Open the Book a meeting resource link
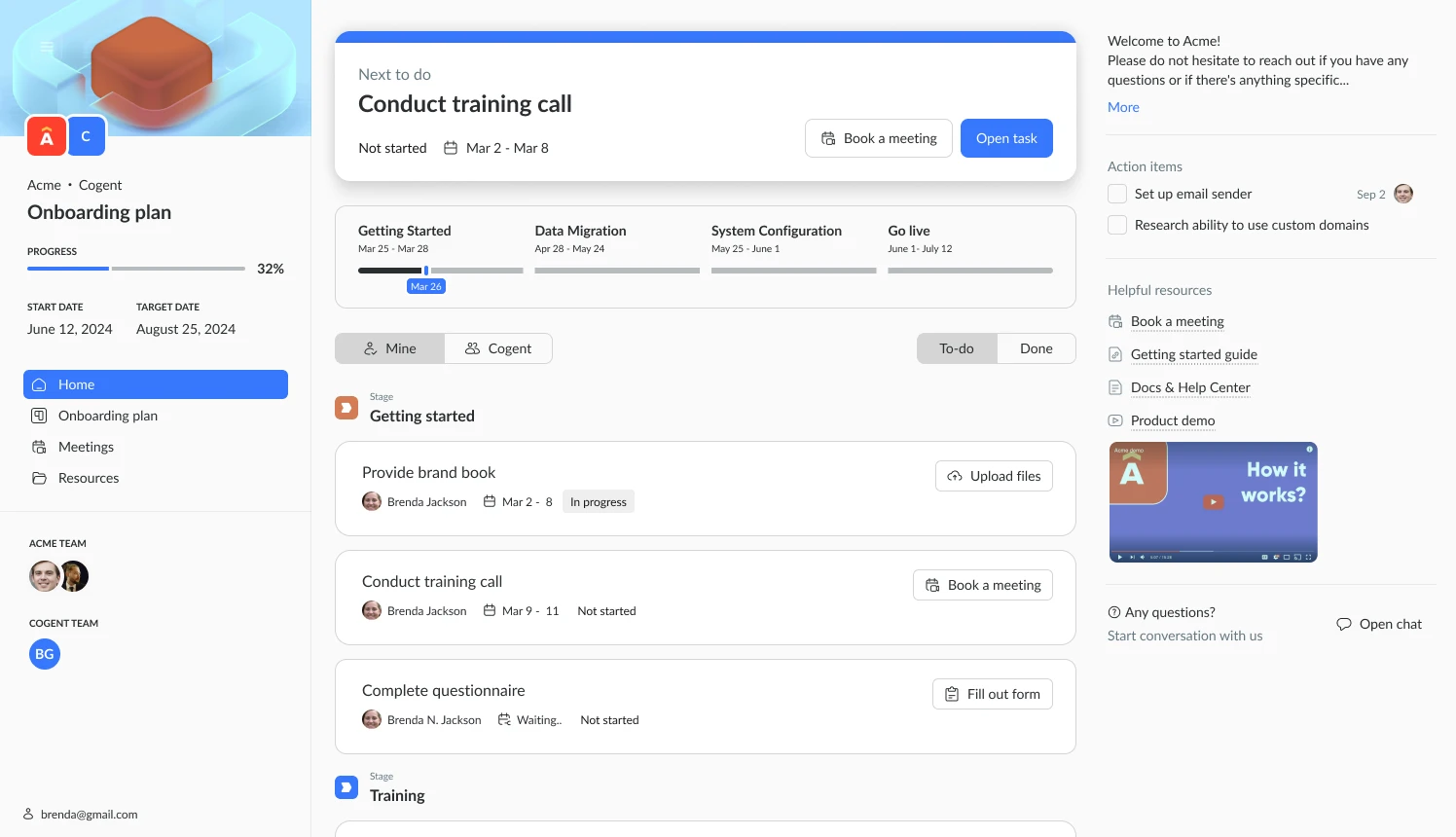The height and width of the screenshot is (837, 1456). tap(1178, 321)
